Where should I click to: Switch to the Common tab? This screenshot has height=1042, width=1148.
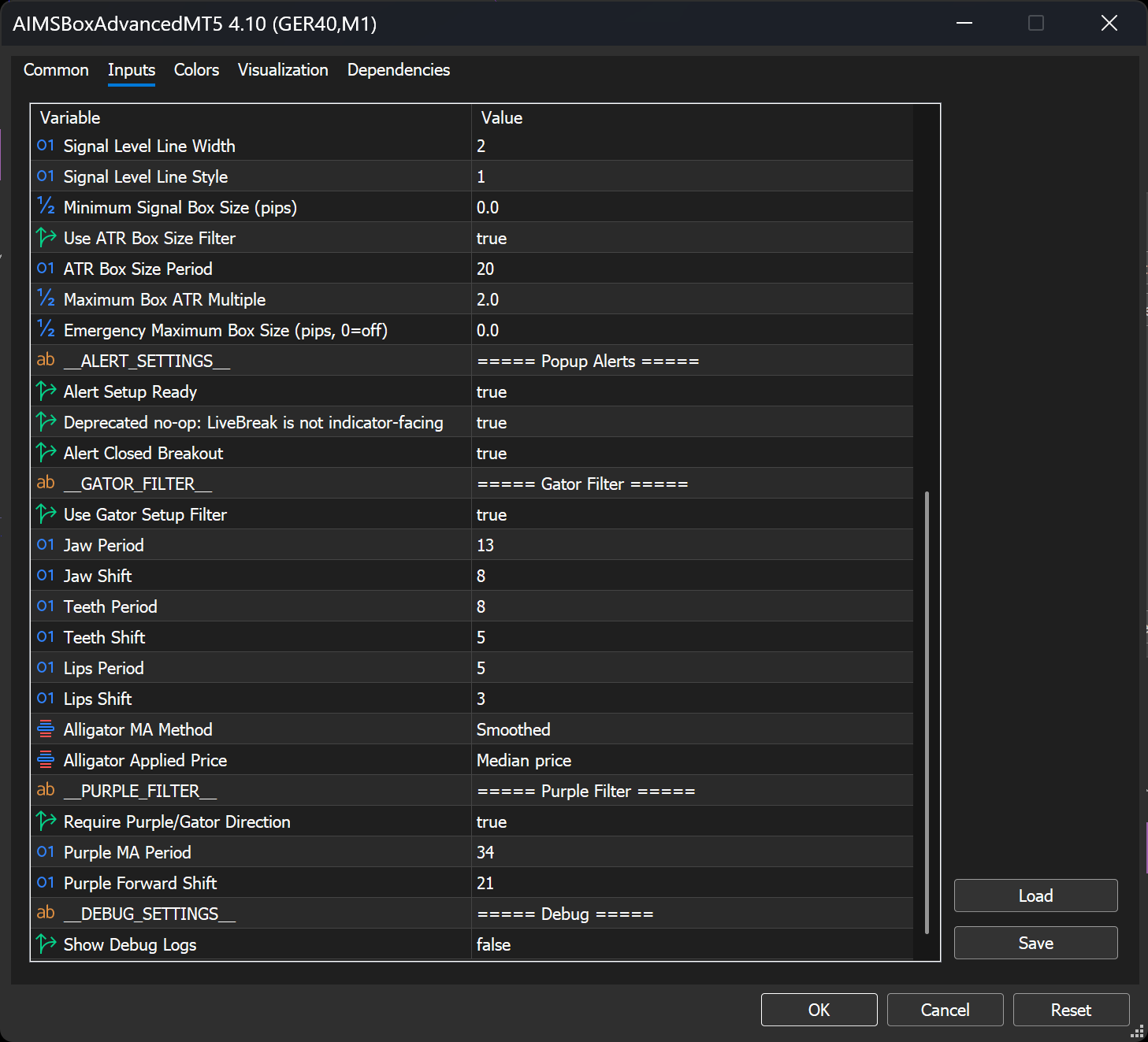[x=56, y=70]
